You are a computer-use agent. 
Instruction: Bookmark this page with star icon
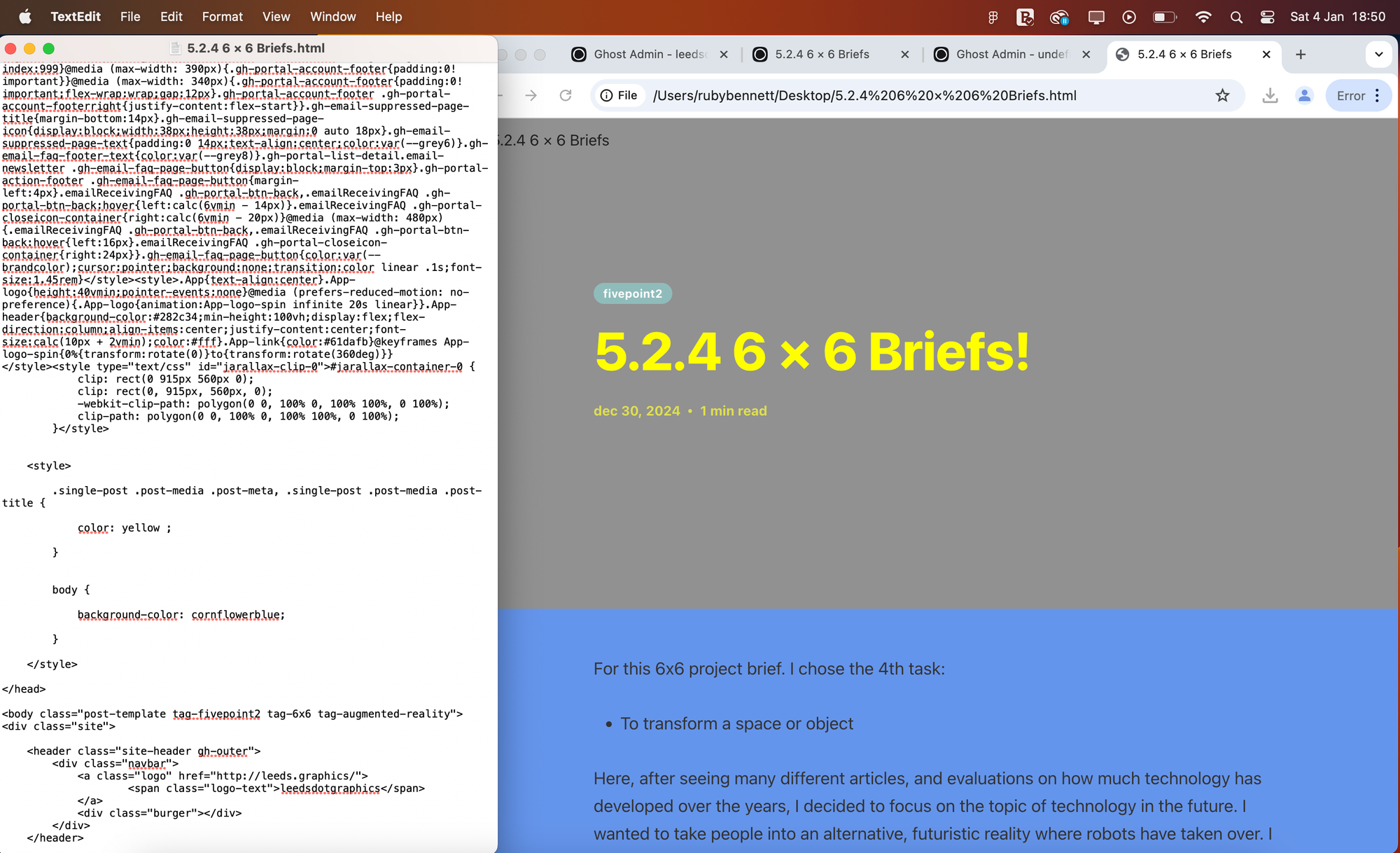(x=1222, y=95)
